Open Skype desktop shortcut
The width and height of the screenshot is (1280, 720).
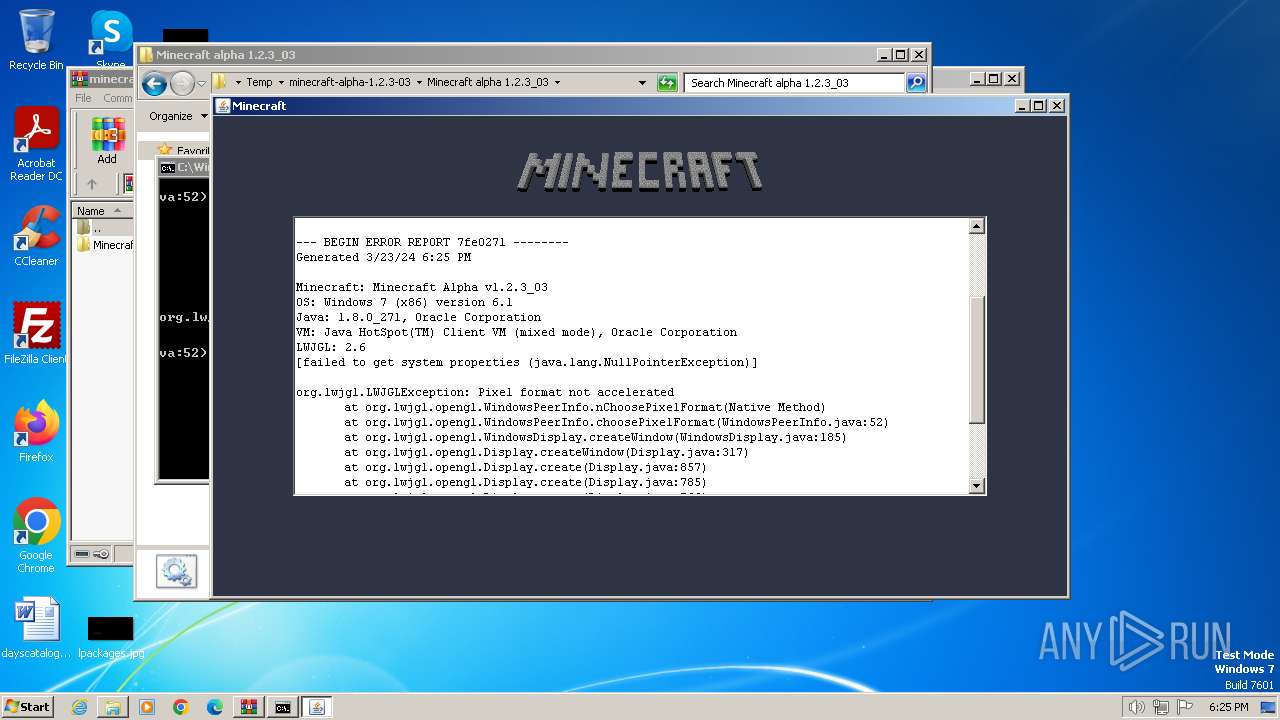point(111,38)
